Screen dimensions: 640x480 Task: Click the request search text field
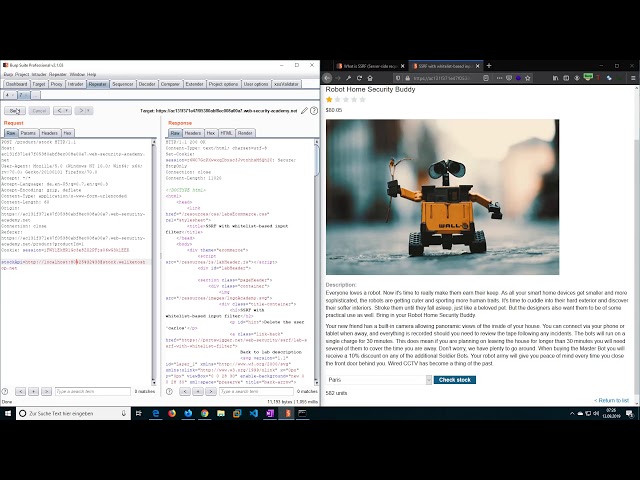click(93, 391)
